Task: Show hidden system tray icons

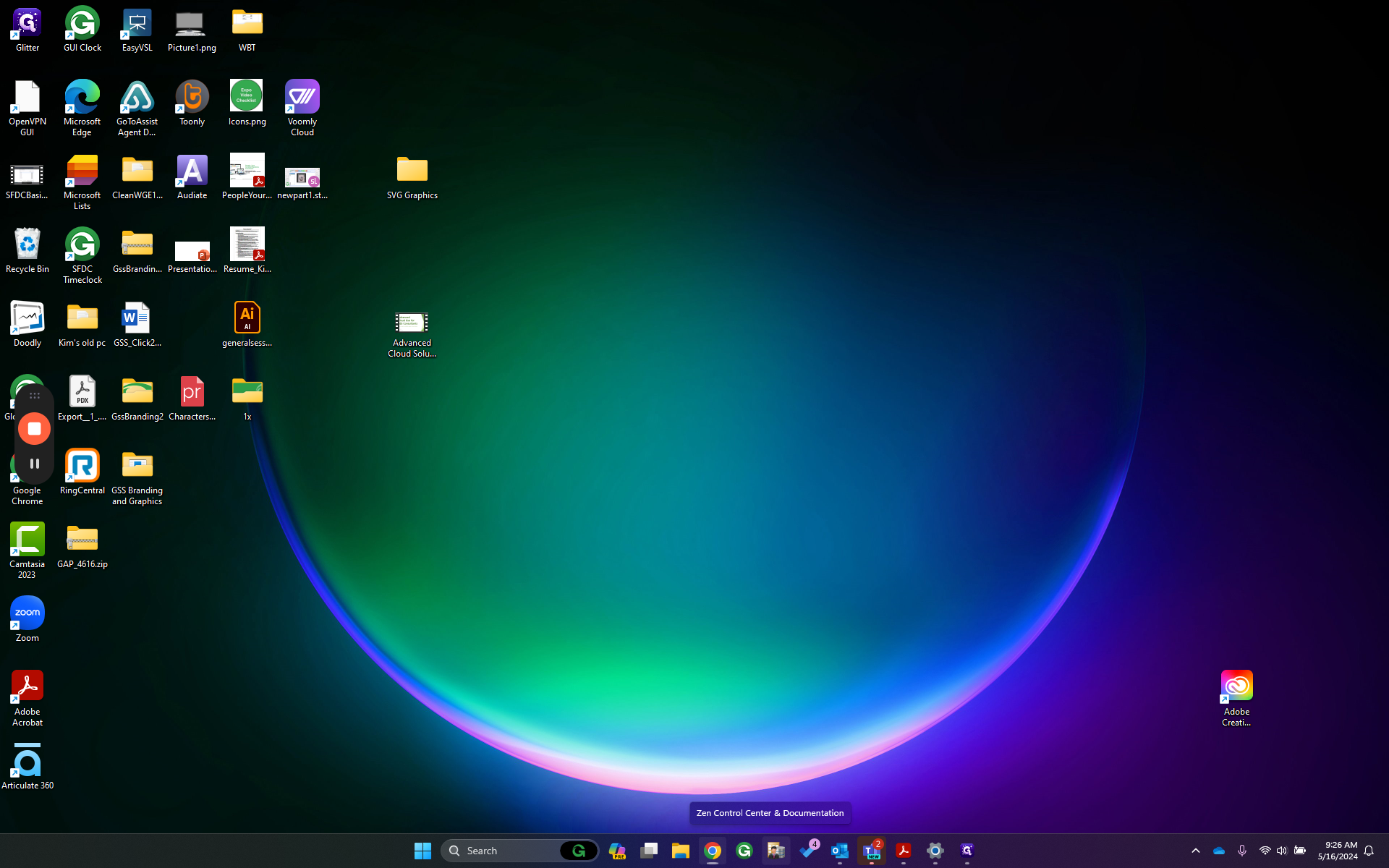Action: pos(1196,851)
